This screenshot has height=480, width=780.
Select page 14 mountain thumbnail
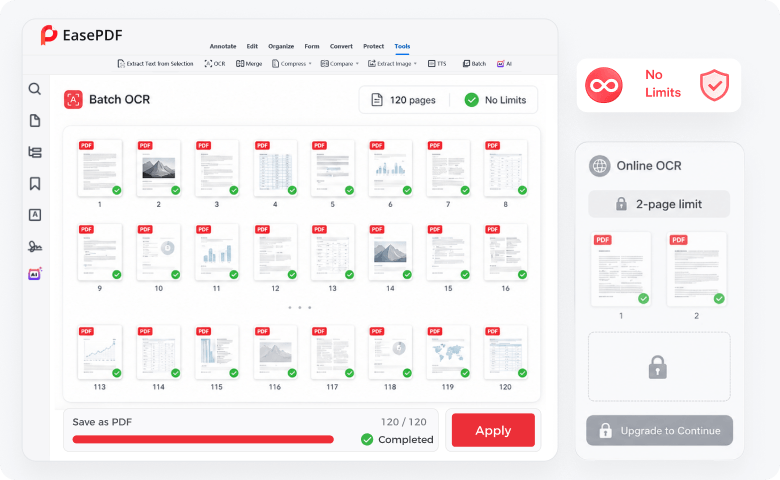[390, 252]
